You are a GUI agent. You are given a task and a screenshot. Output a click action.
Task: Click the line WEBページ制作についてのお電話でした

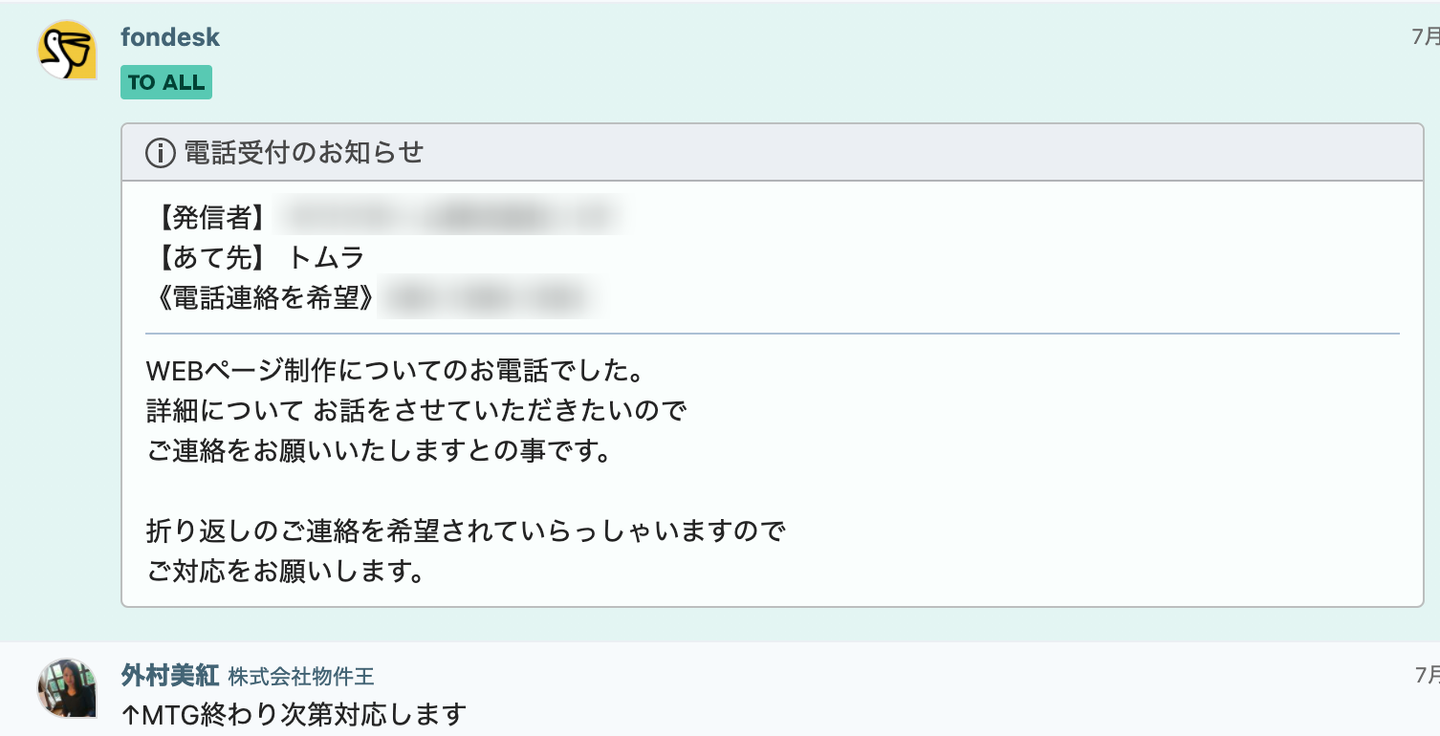394,371
